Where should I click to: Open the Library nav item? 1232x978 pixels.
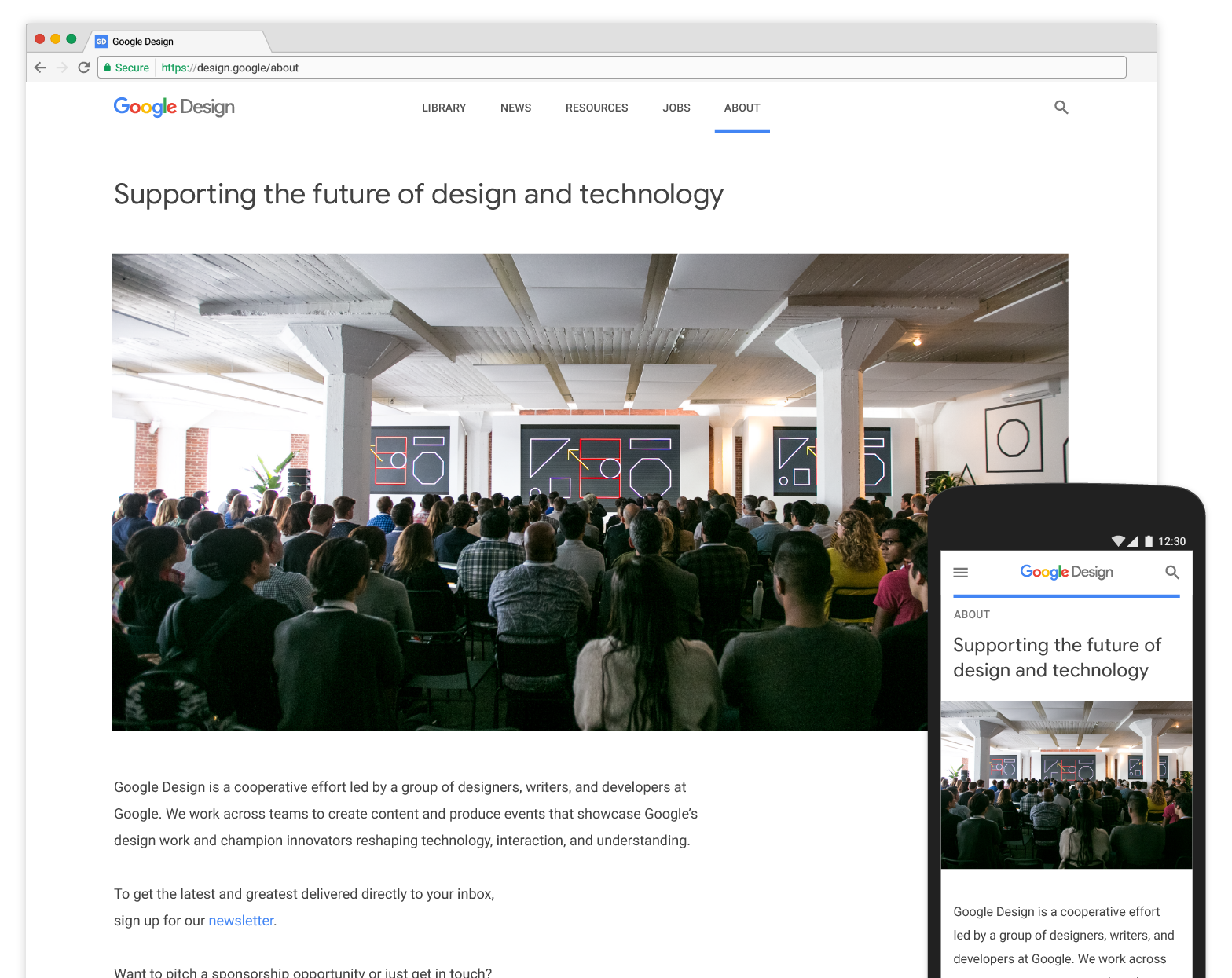click(444, 108)
